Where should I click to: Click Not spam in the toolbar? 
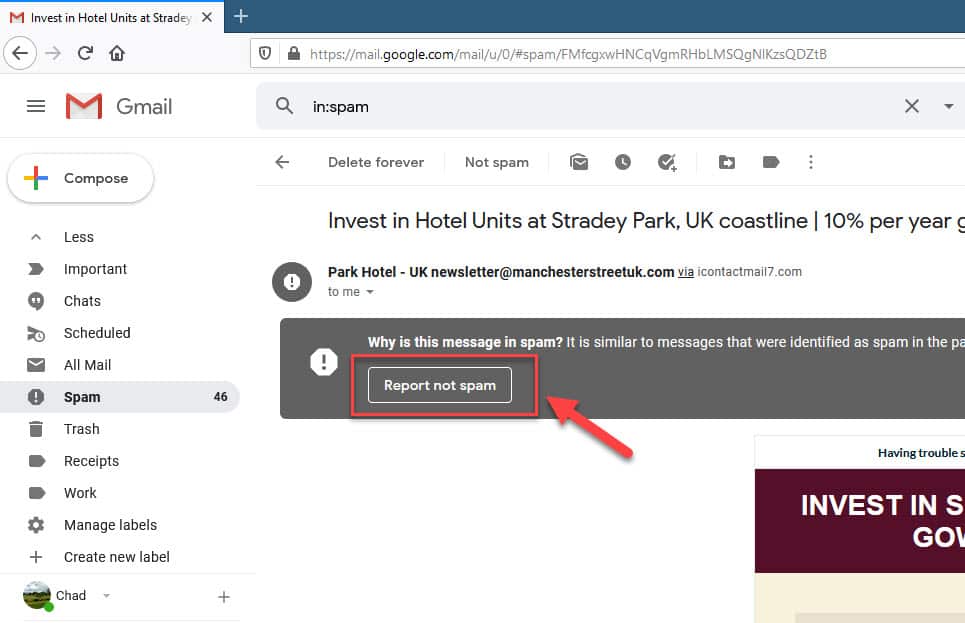(497, 163)
